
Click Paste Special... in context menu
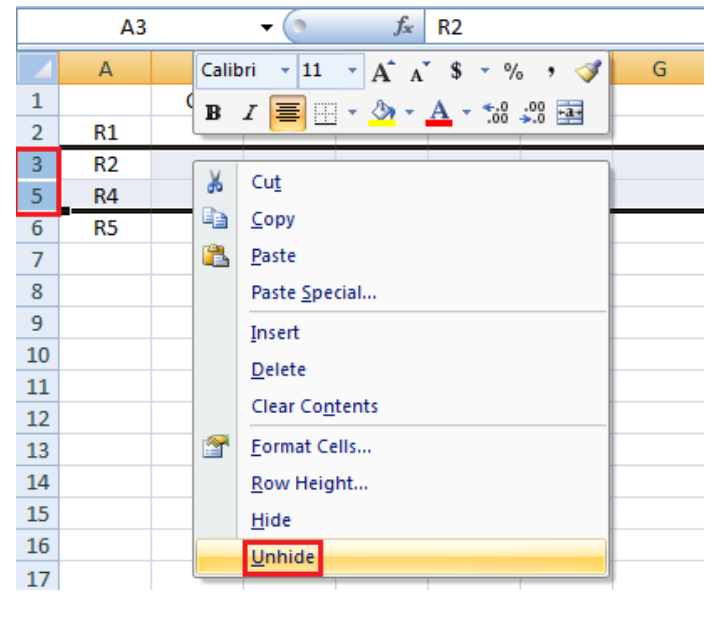[313, 293]
